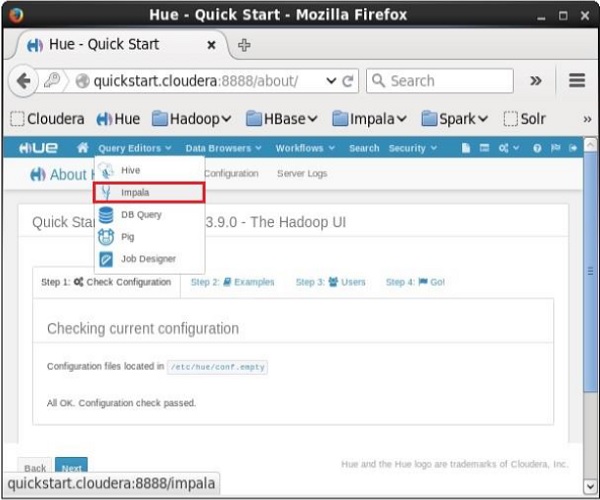Switch to Step 3: Users tab
600x500 pixels.
tap(330, 282)
